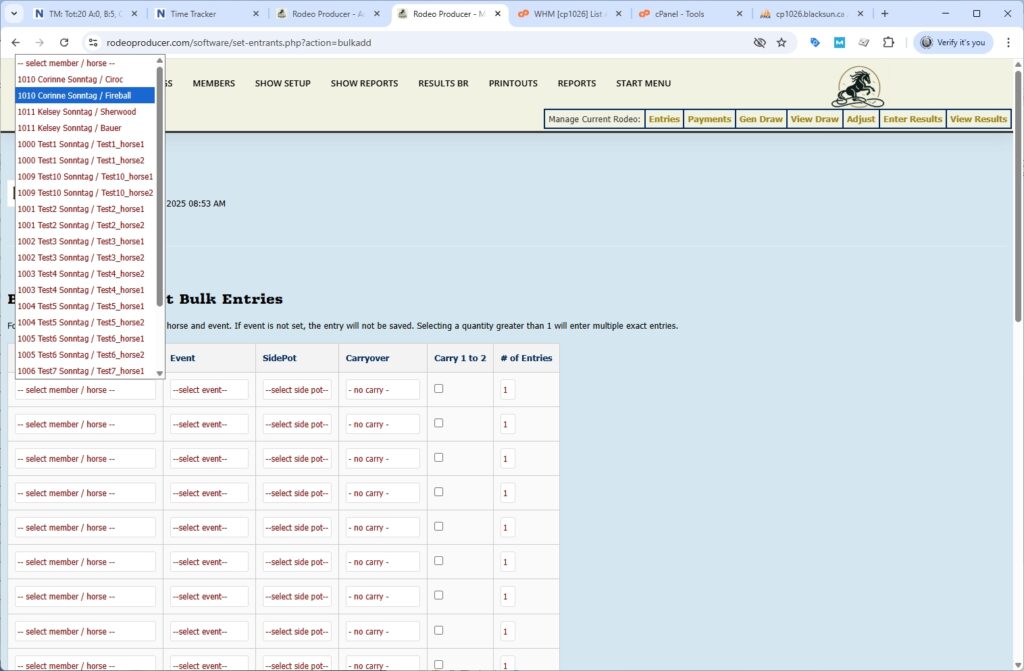Expand the first row's select side pot dropdown

(x=297, y=390)
